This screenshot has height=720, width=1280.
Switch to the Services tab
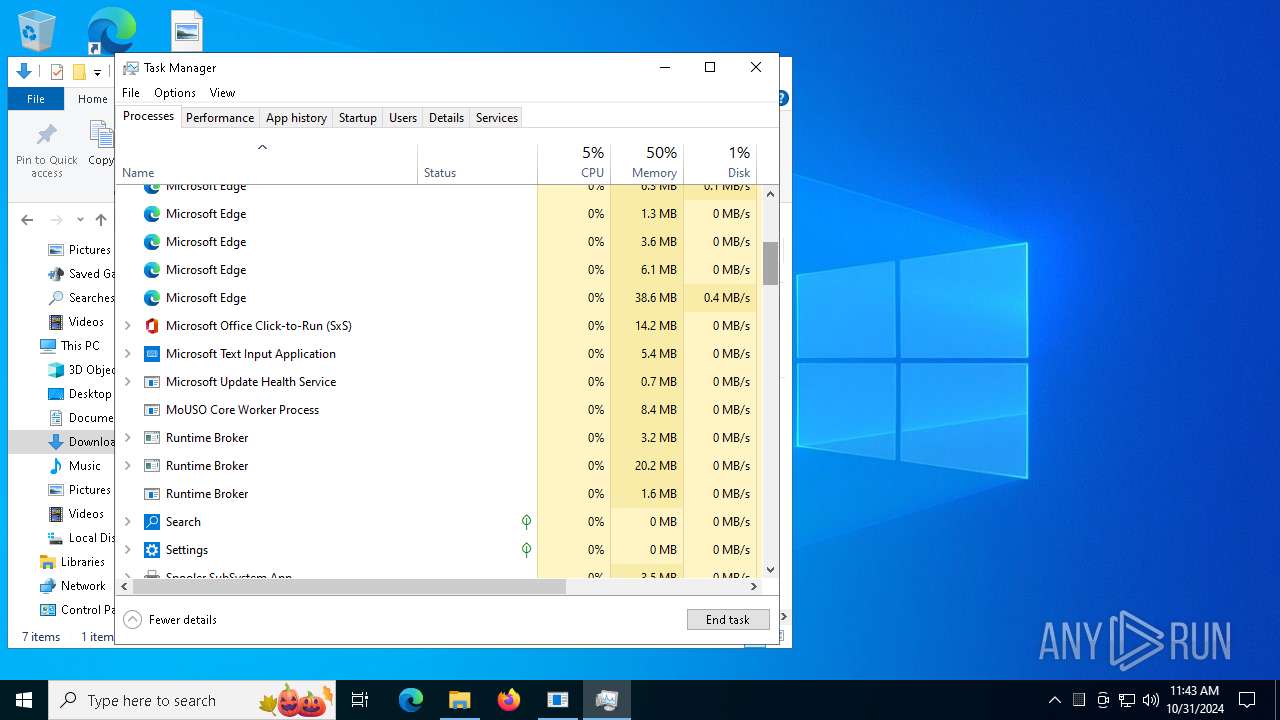click(497, 117)
